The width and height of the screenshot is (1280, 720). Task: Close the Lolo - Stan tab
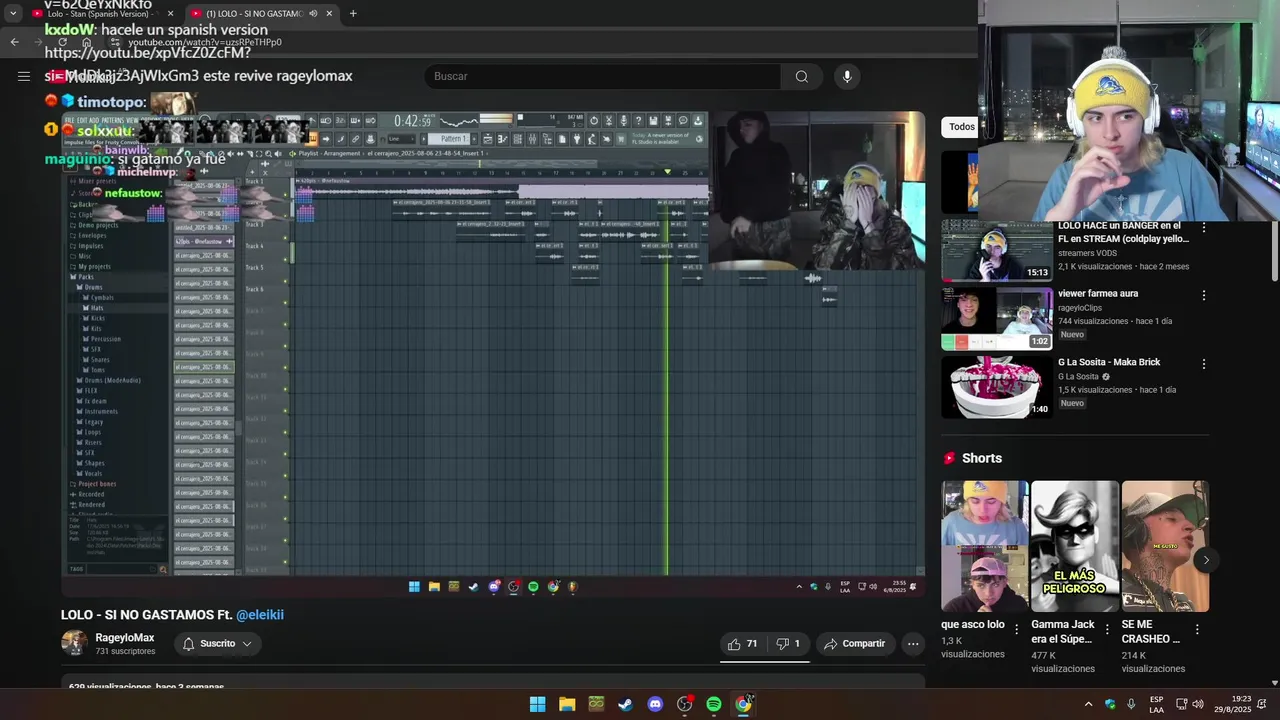(170, 14)
